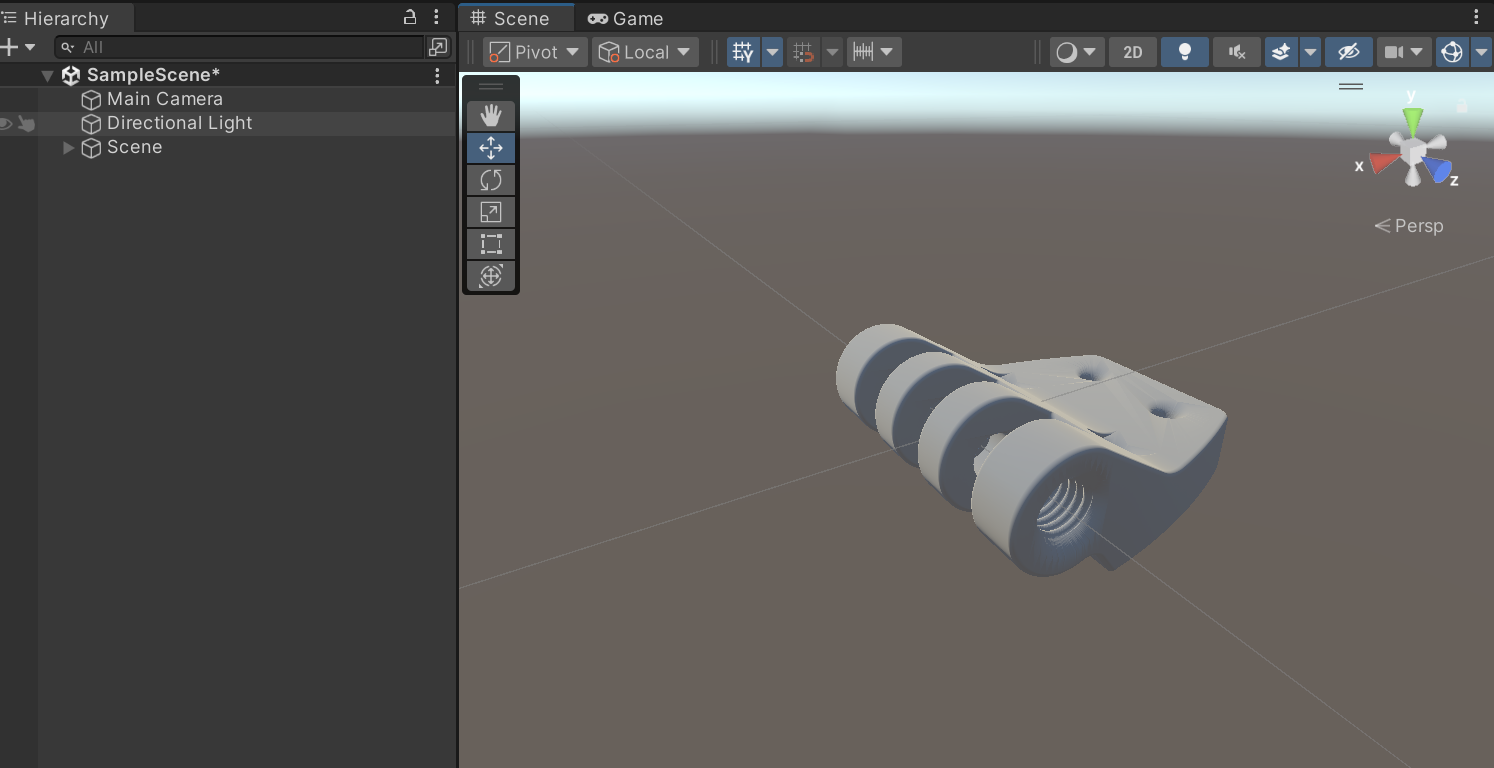
Task: Mute scene audio toggle
Action: tap(1237, 52)
